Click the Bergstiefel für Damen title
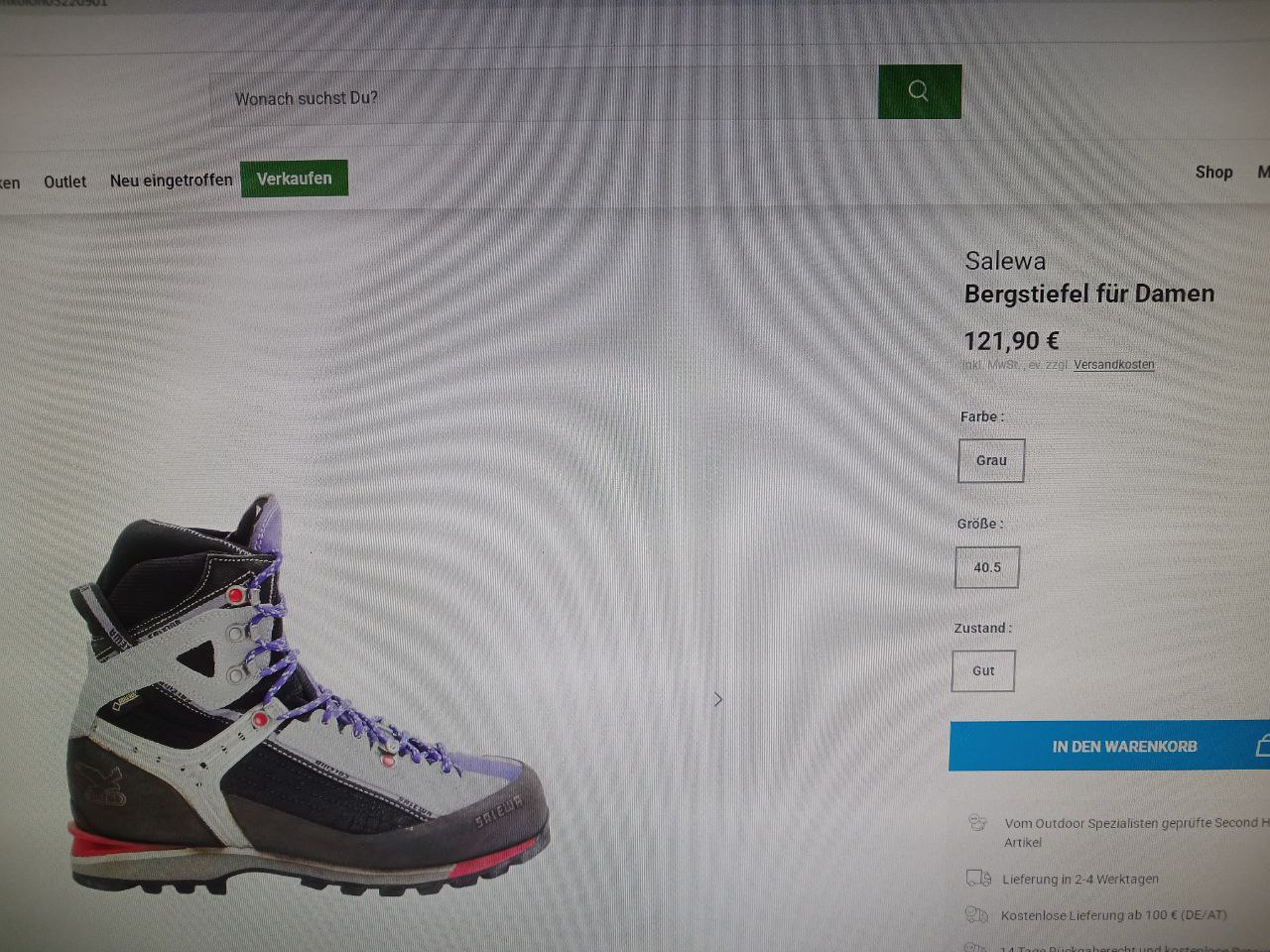The width and height of the screenshot is (1270, 952). pos(1089,294)
